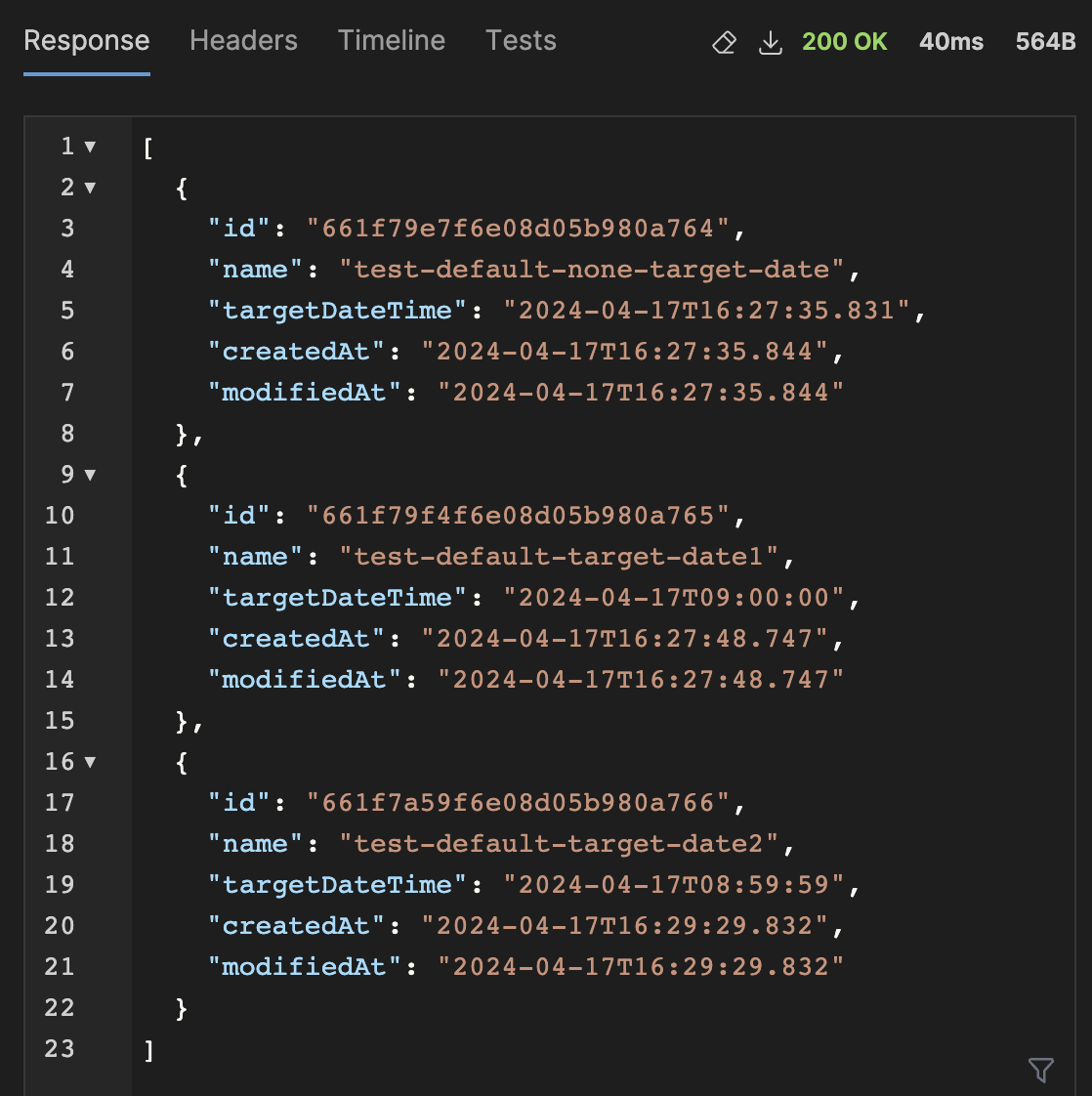
Task: Click the modifiedAt value on line 21
Action: point(640,966)
